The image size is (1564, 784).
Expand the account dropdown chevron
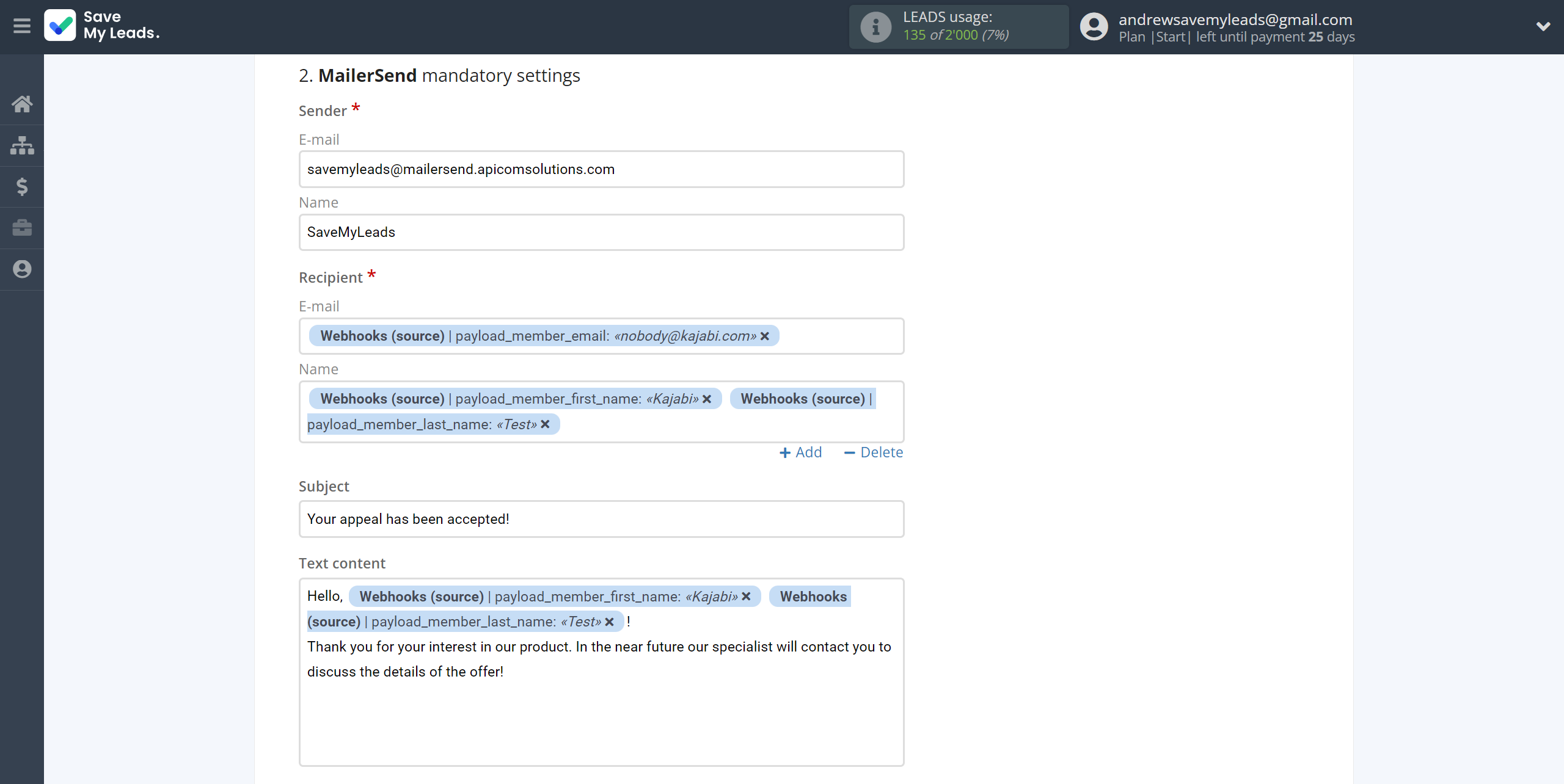pyautogui.click(x=1543, y=26)
